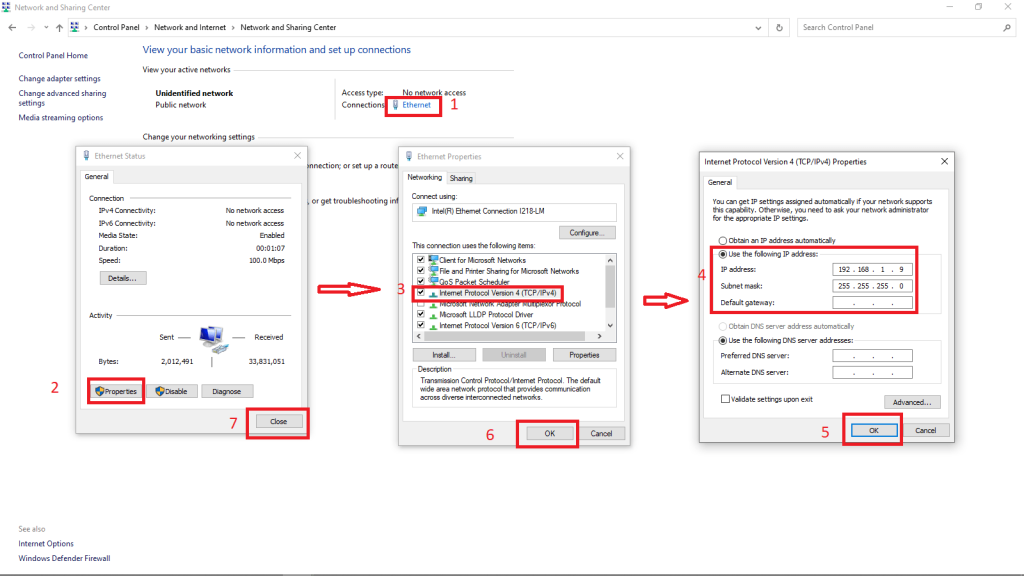This screenshot has width=1024, height=577.
Task: Close the Ethernet Properties dialog with the X
Action: pyautogui.click(x=620, y=156)
